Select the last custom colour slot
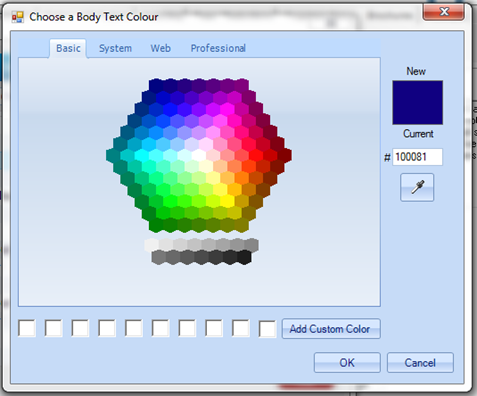 pos(267,329)
